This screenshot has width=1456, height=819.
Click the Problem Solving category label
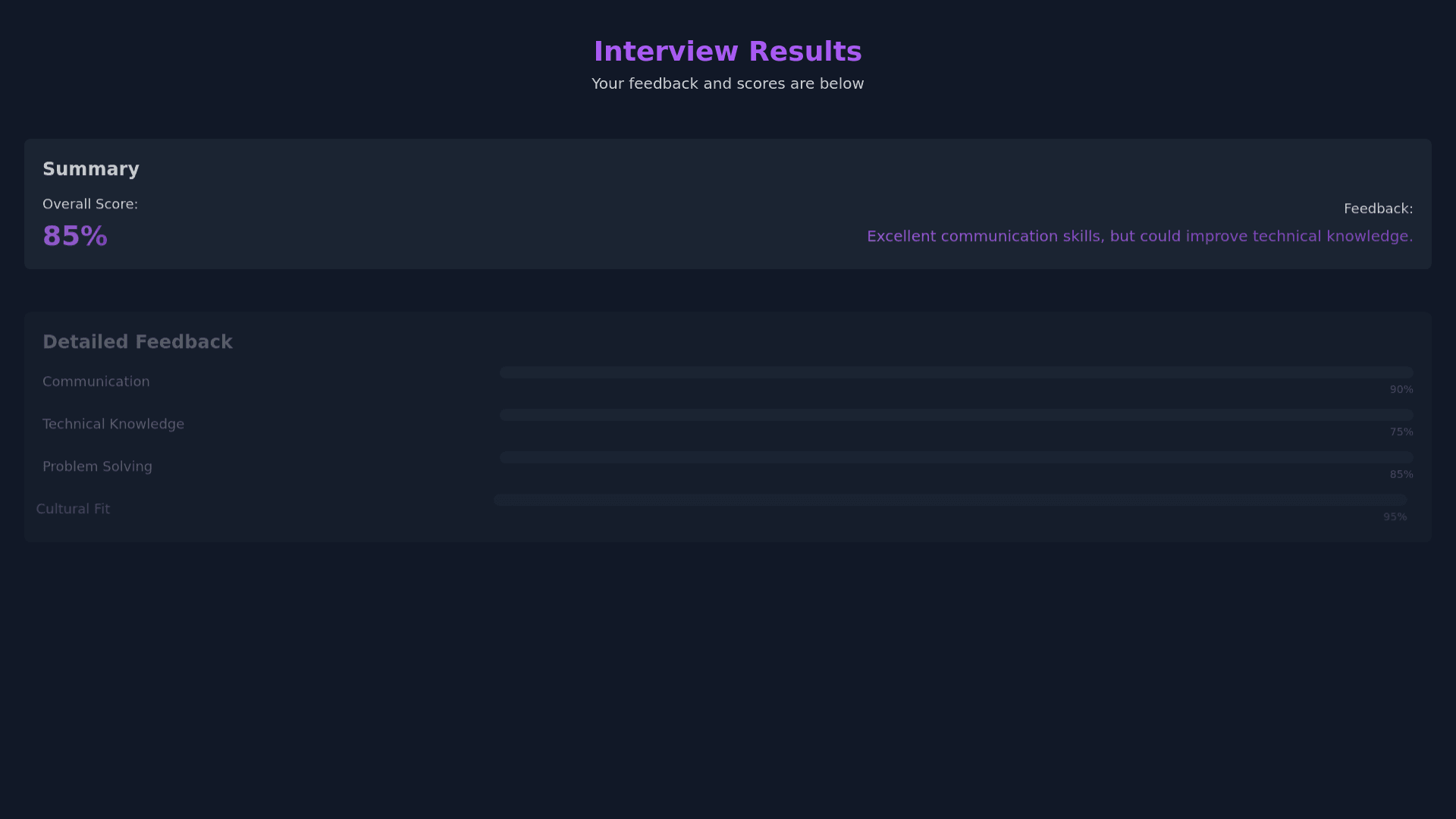tap(97, 466)
